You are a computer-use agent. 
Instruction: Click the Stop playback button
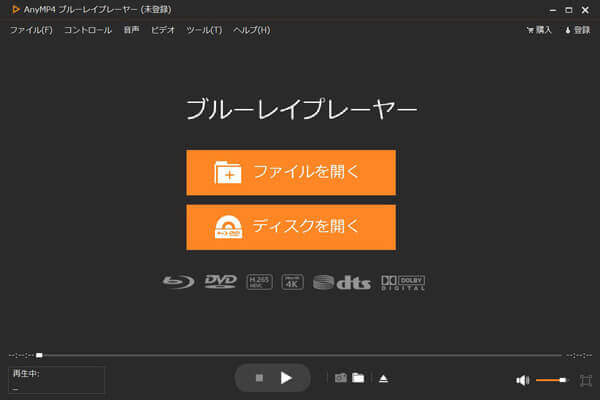pos(259,378)
